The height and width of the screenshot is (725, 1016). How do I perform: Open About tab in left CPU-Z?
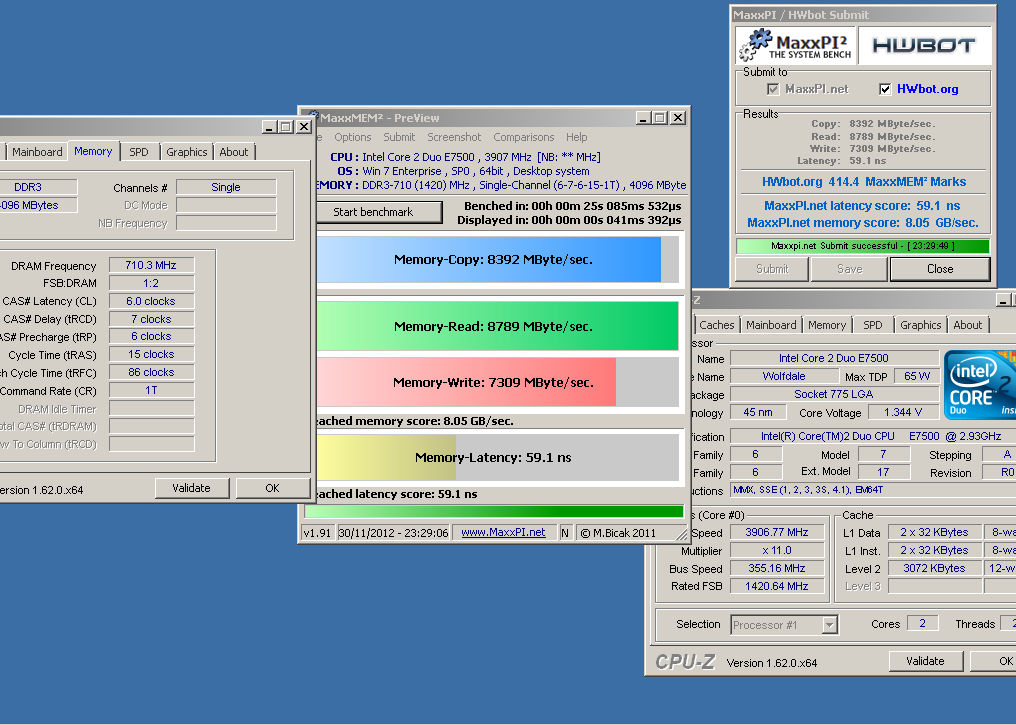pyautogui.click(x=233, y=152)
